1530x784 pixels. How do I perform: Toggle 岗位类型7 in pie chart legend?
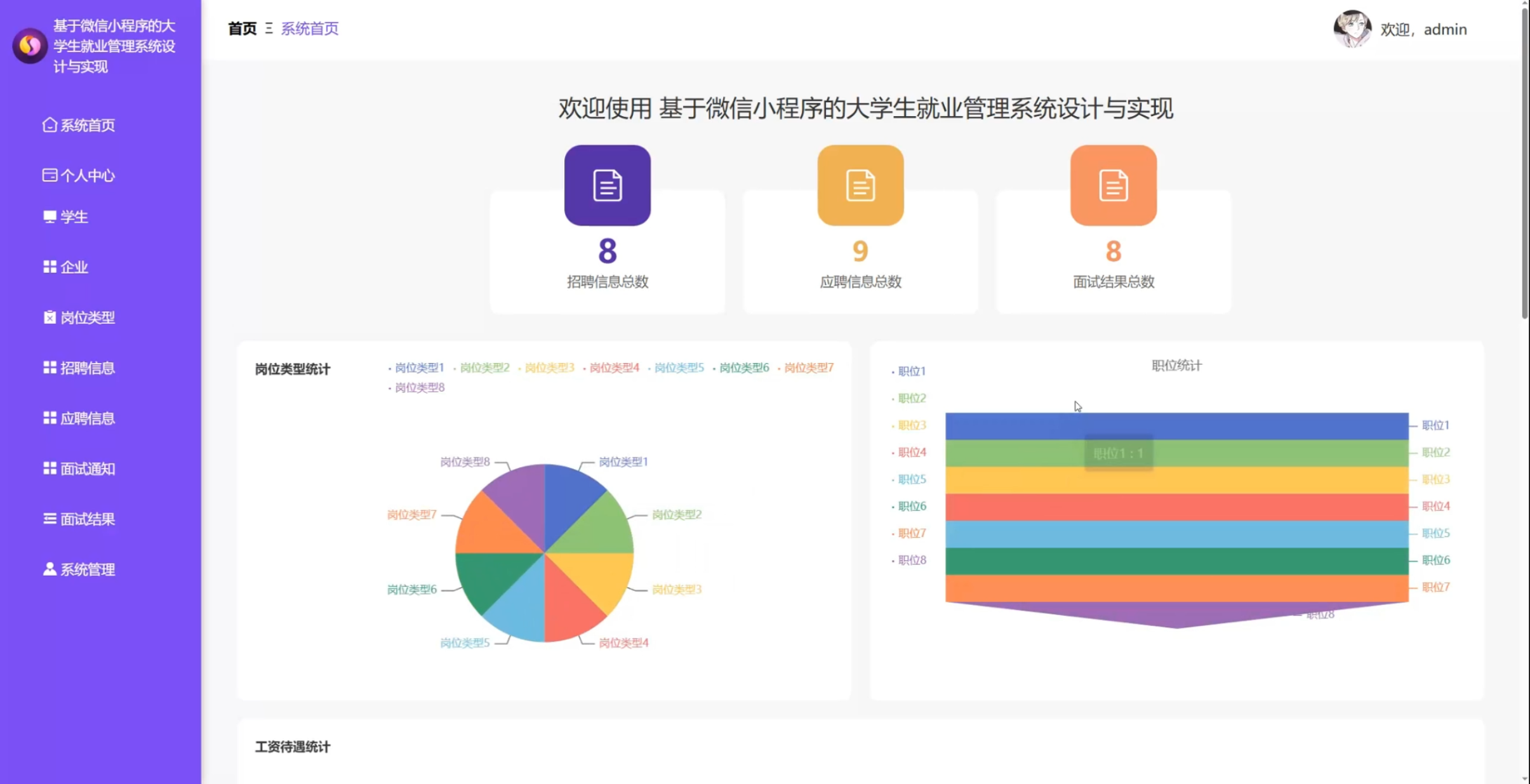(805, 368)
